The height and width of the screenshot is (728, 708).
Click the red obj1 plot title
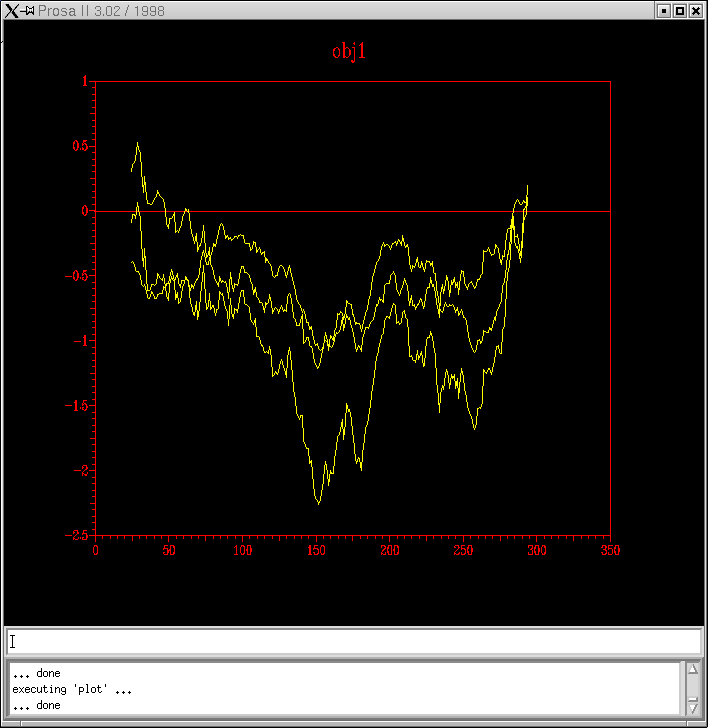pos(349,51)
